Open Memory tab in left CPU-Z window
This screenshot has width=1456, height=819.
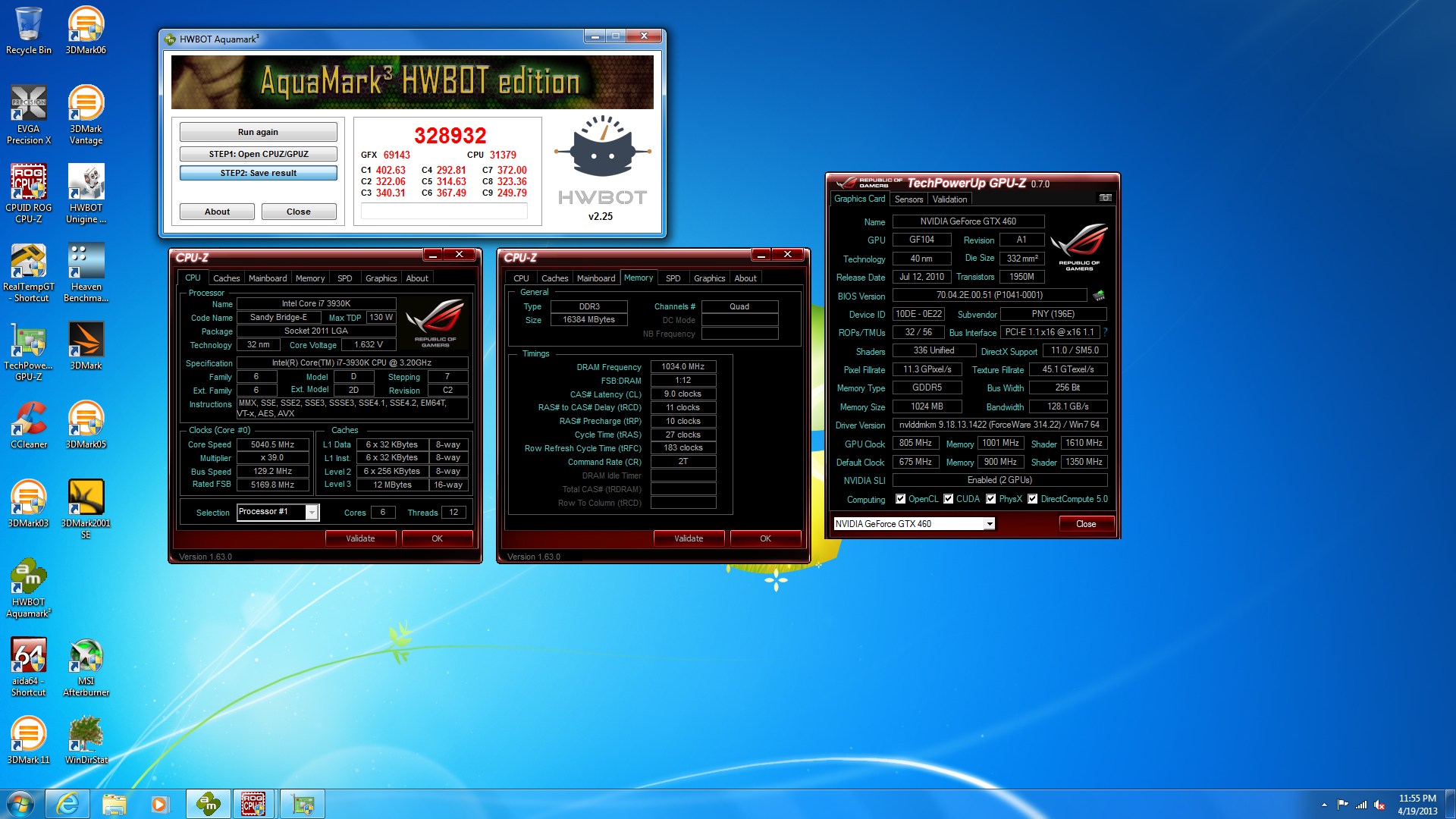(309, 278)
